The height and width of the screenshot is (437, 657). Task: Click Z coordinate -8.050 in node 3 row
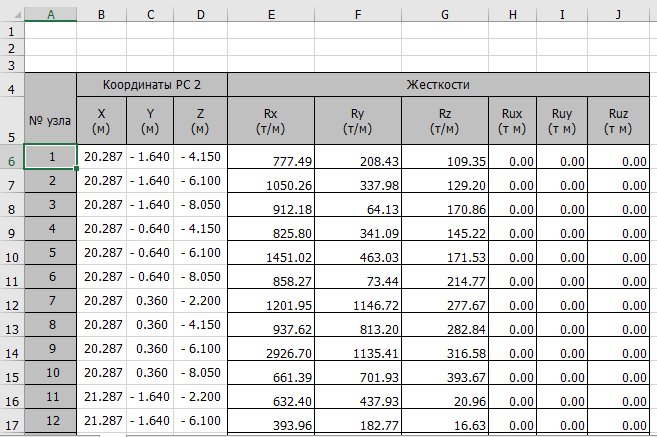[x=200, y=205]
